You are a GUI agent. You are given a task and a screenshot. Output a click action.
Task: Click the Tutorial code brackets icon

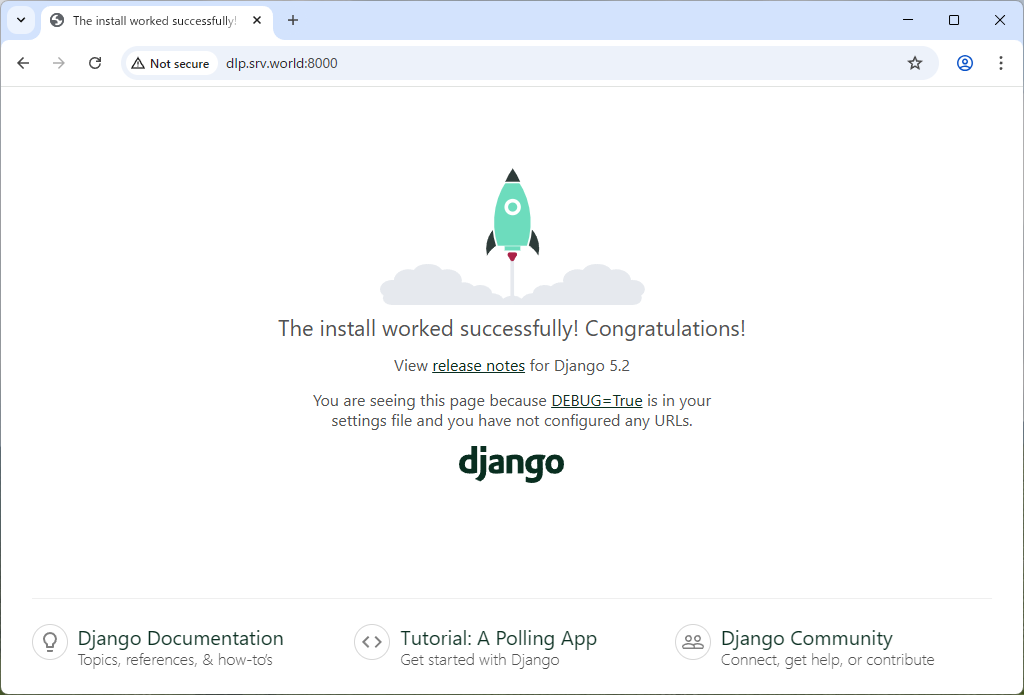click(371, 642)
